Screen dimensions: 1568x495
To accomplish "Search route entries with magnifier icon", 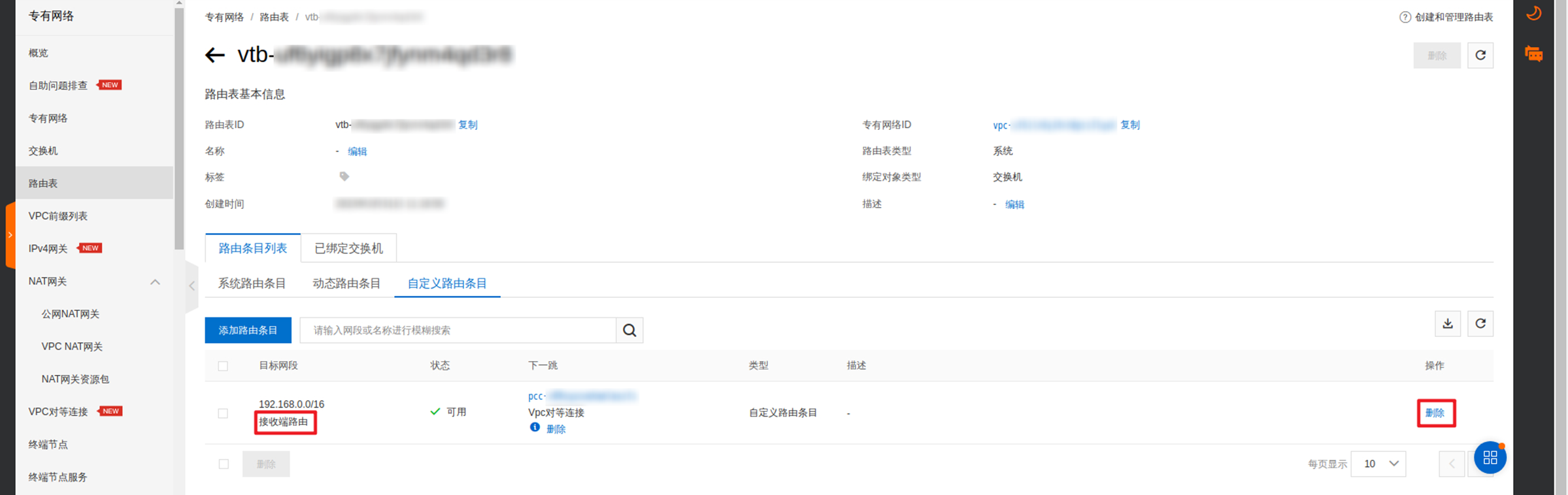I will 629,330.
